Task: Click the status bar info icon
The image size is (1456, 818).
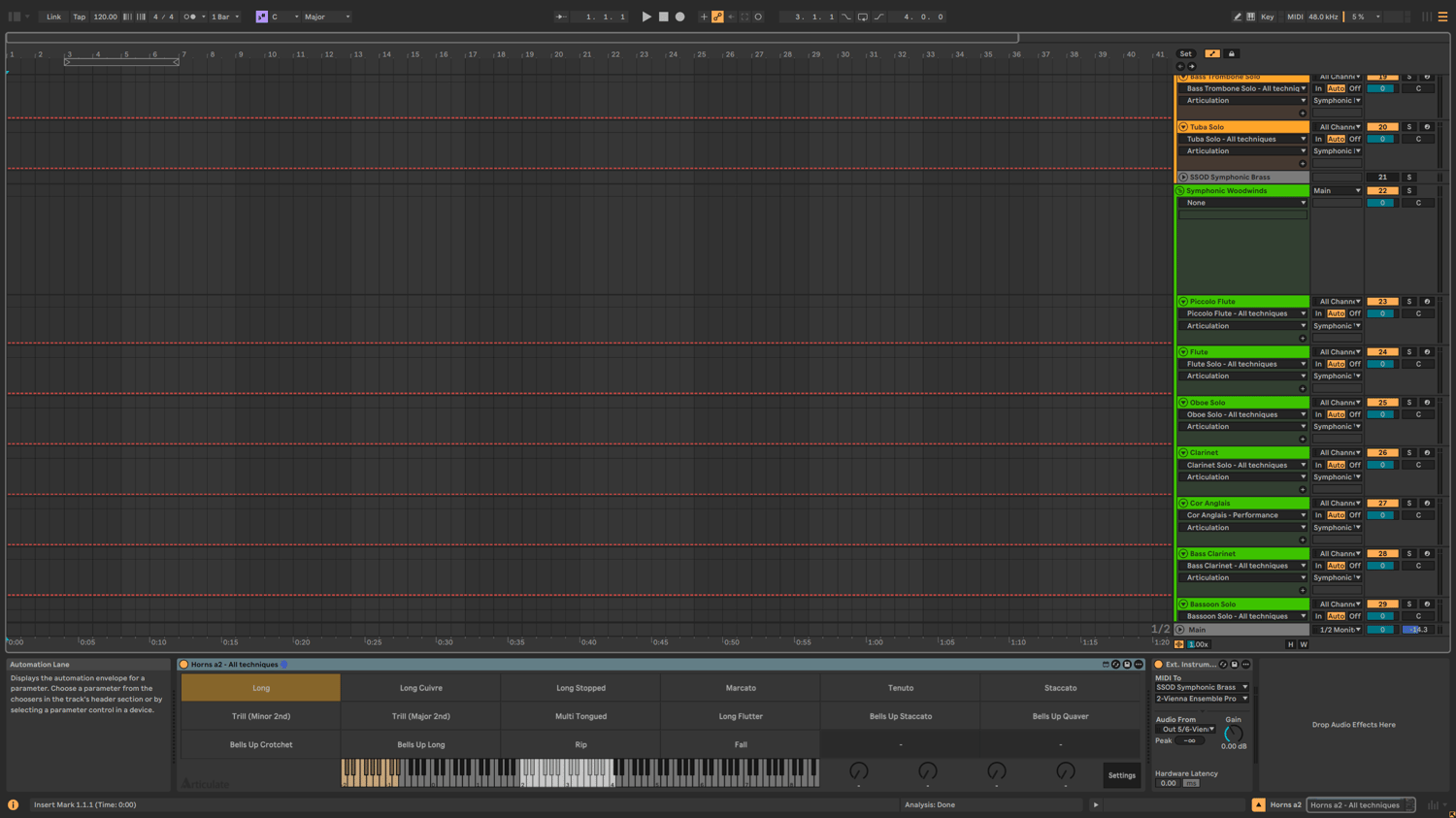Action: point(14,804)
